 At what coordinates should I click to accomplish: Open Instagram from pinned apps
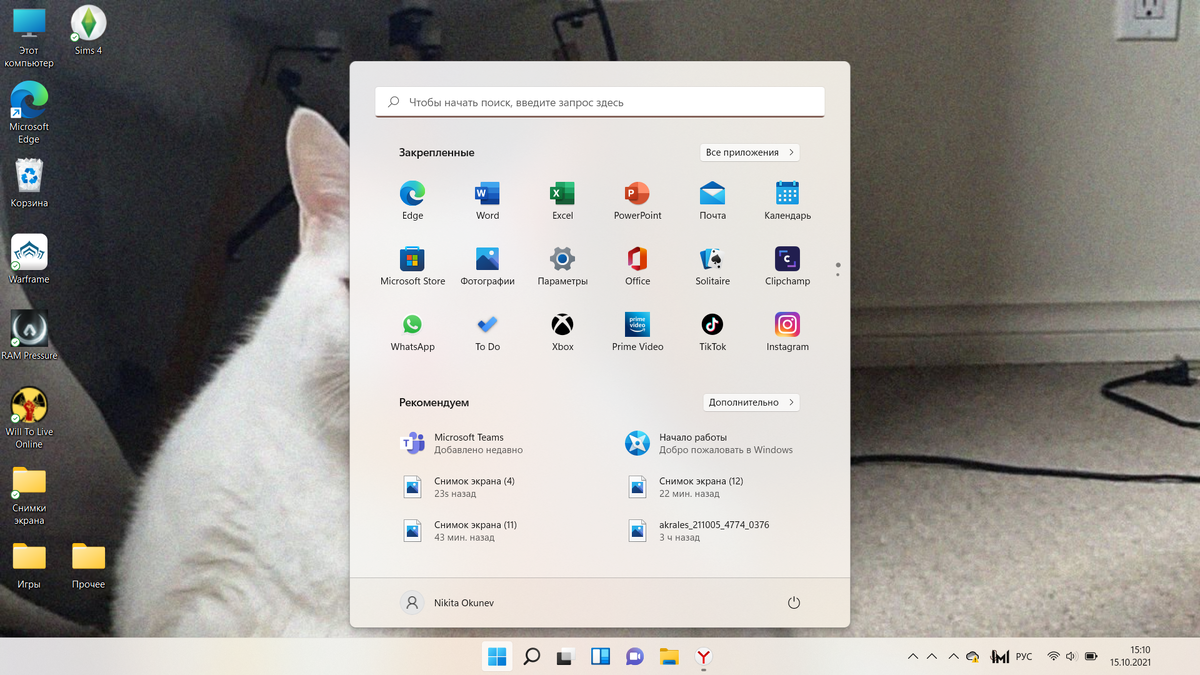[x=787, y=332]
